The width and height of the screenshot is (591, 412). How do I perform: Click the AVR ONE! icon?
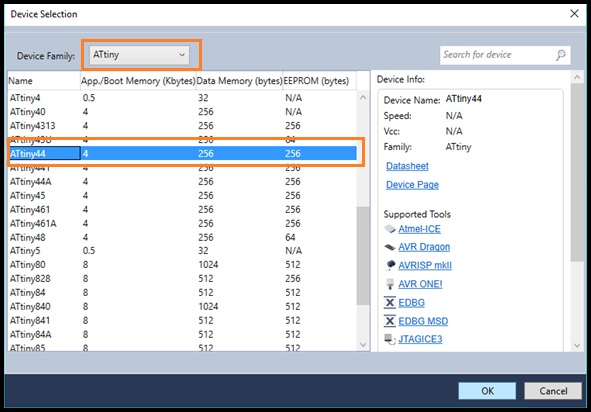(x=390, y=284)
